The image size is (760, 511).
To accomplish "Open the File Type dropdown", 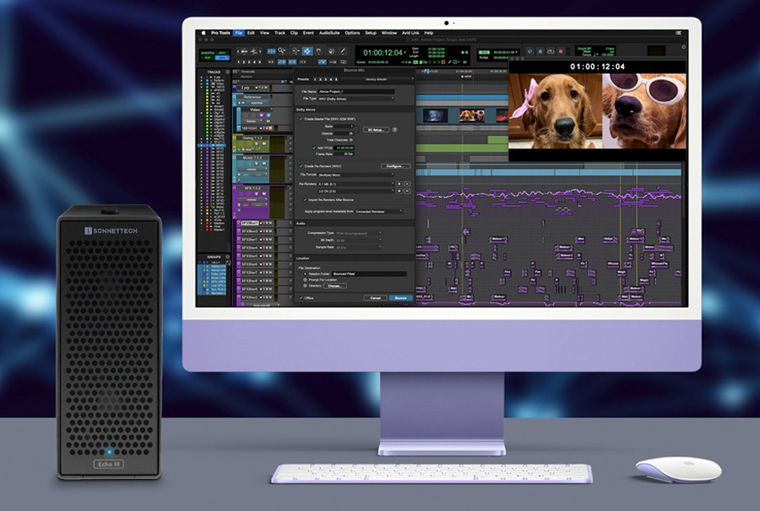I will pyautogui.click(x=356, y=99).
